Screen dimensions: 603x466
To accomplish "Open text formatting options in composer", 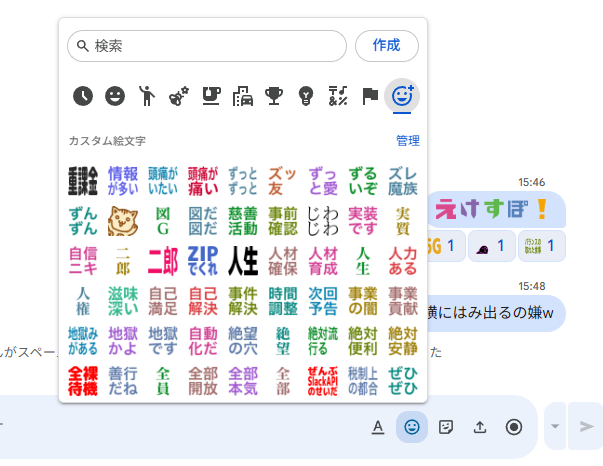I will pyautogui.click(x=378, y=427).
